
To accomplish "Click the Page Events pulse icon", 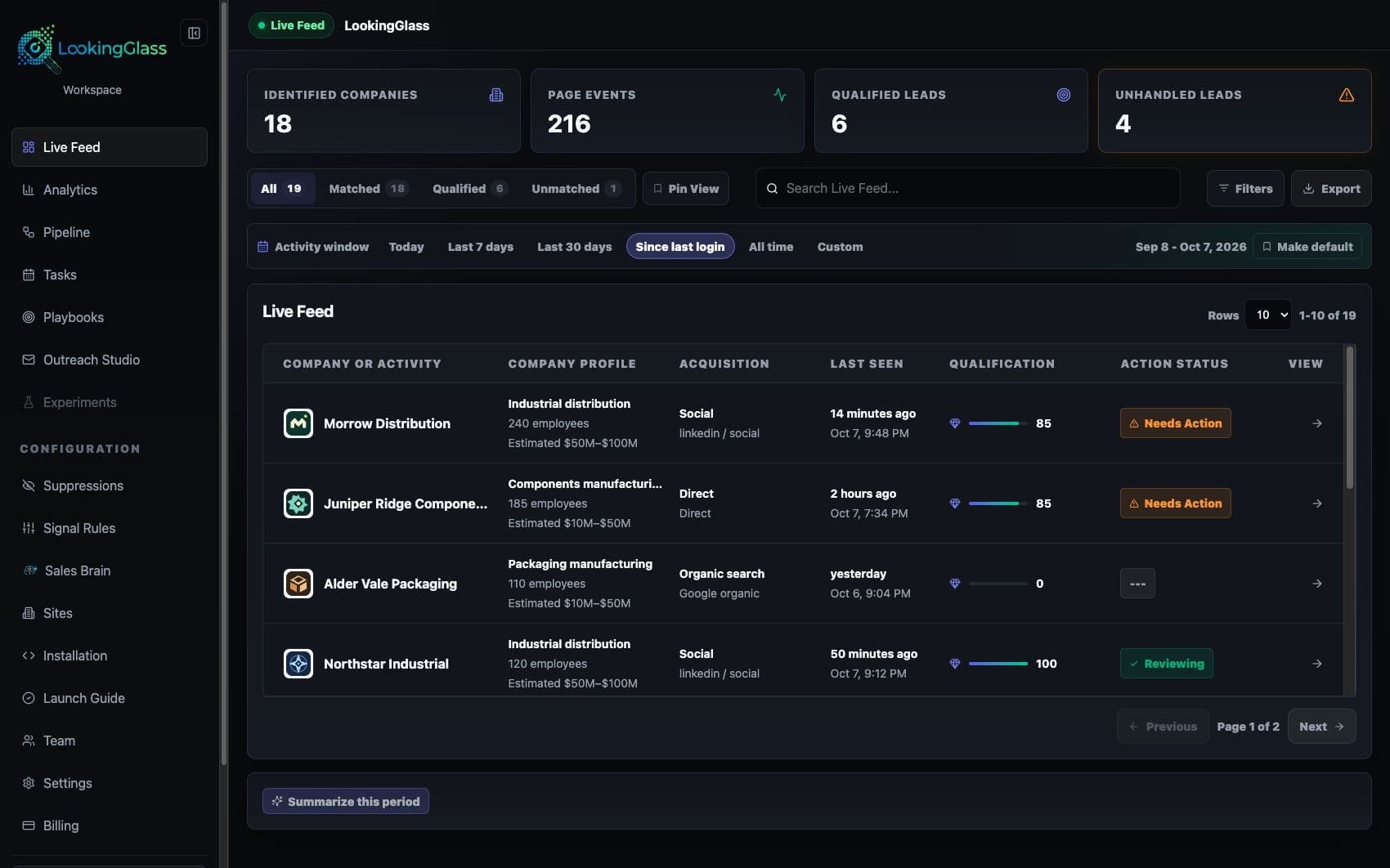I will click(780, 95).
